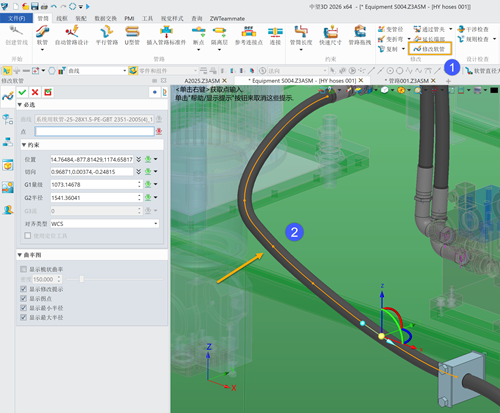Collapse the 约束 section expander
Screen dimensions: 500x413
tap(24, 145)
